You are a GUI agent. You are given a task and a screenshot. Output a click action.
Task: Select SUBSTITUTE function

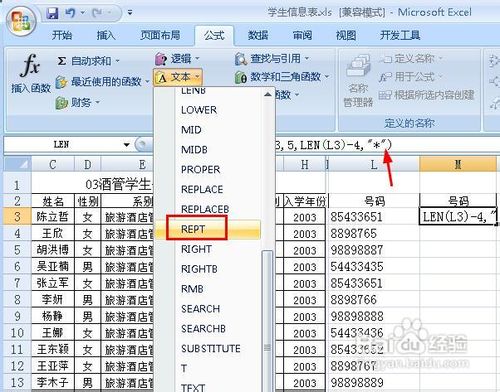[211, 349]
